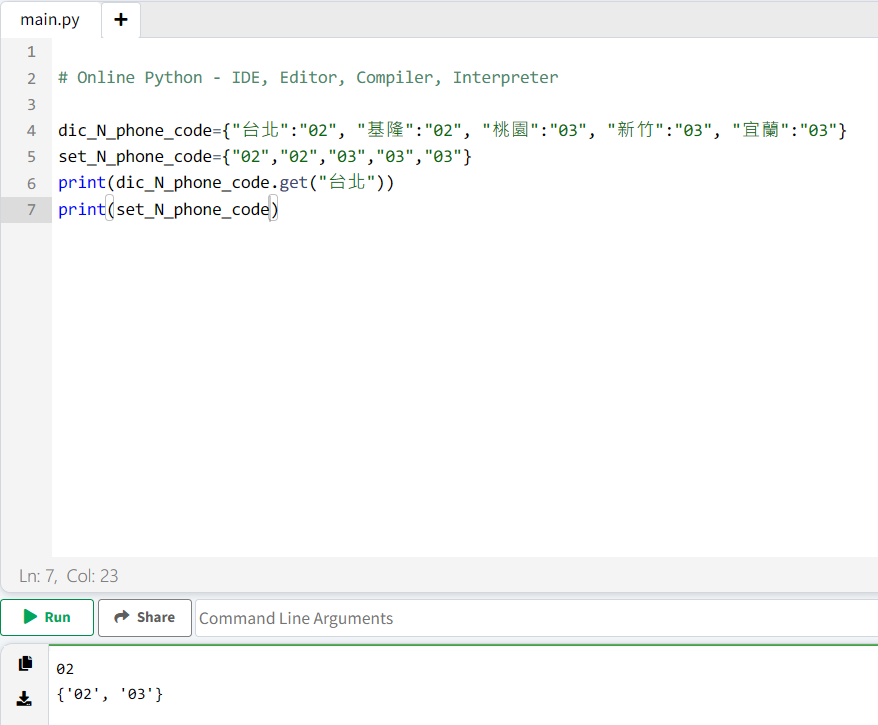Click the get method call on line 6
Screen dimensions: 878x725
point(293,183)
